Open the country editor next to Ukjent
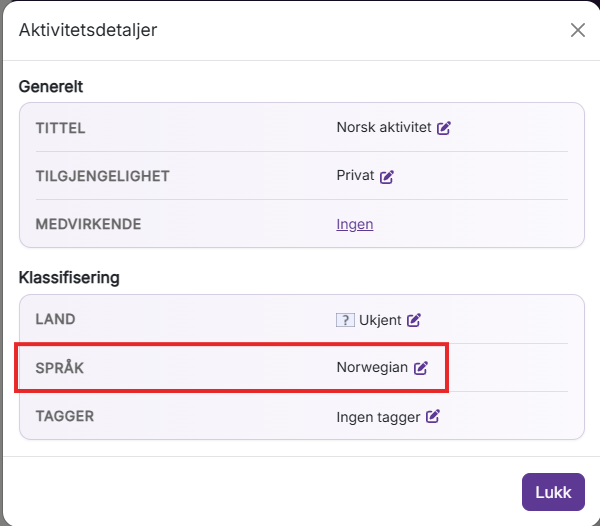The image size is (600, 526). (x=414, y=320)
